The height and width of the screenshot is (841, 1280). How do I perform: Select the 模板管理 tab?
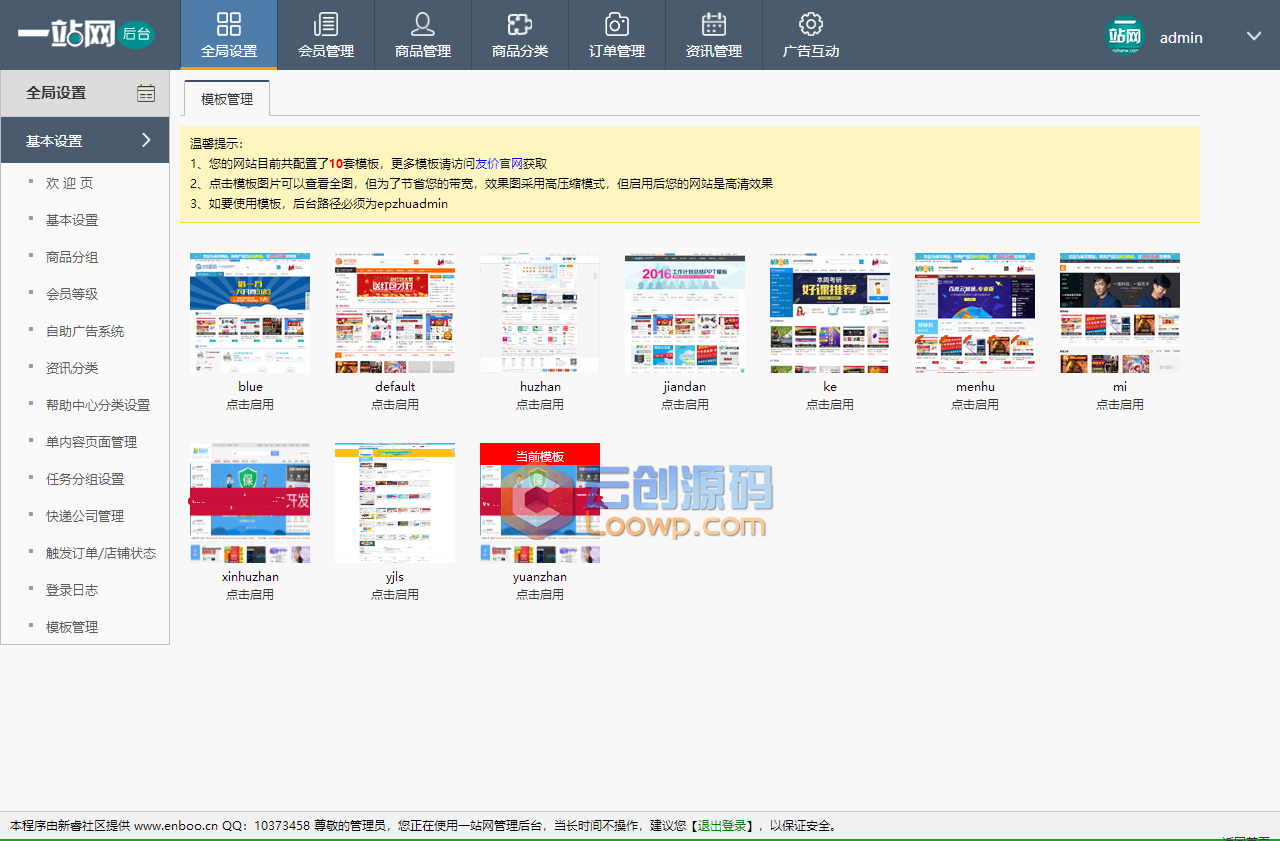(x=227, y=99)
